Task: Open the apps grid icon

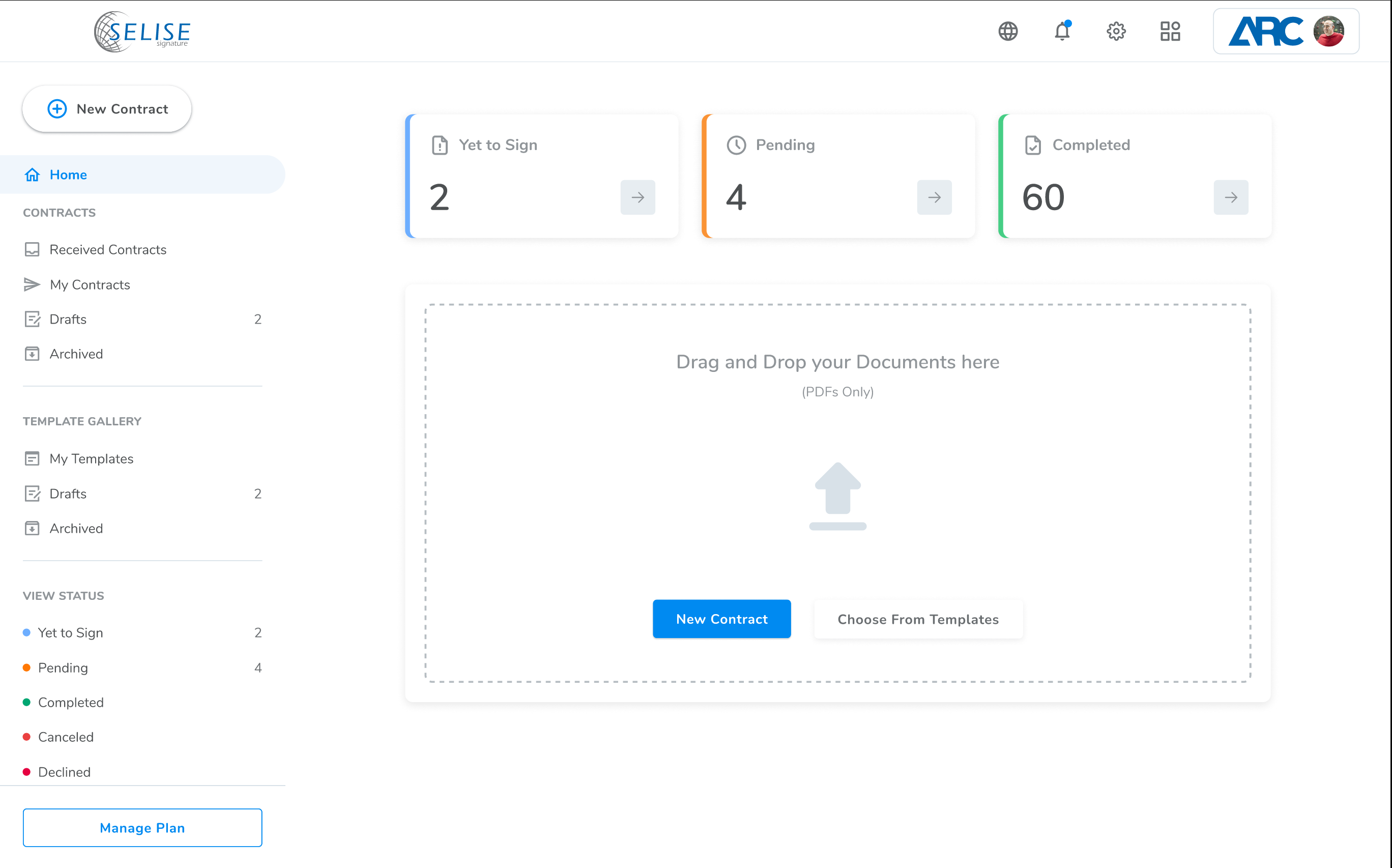Action: pos(1170,31)
